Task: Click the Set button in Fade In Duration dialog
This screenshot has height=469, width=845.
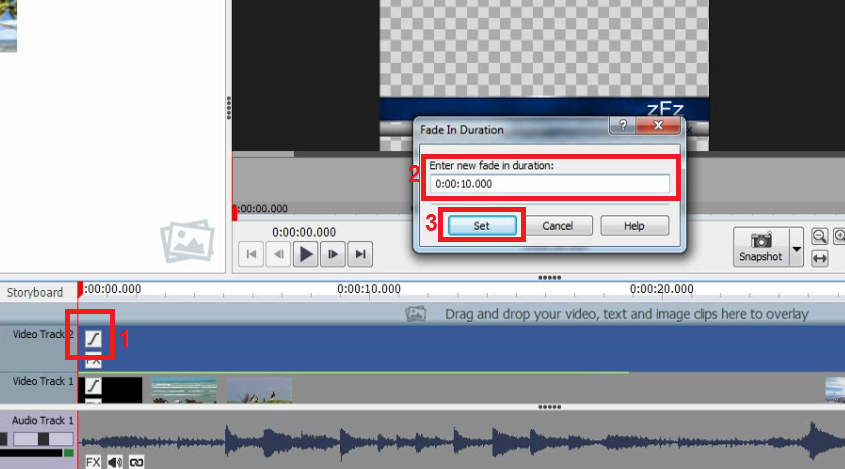Action: [482, 225]
